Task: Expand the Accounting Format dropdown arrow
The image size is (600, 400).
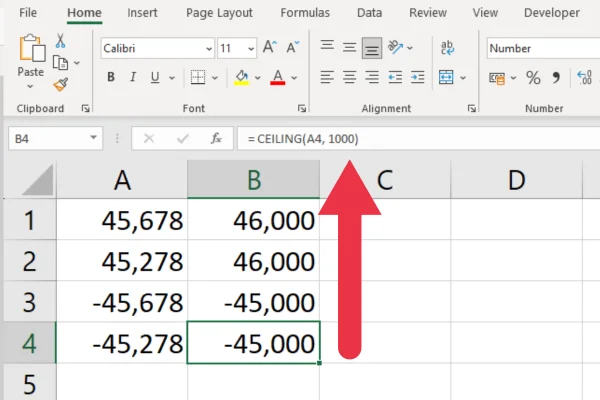Action: 514,78
